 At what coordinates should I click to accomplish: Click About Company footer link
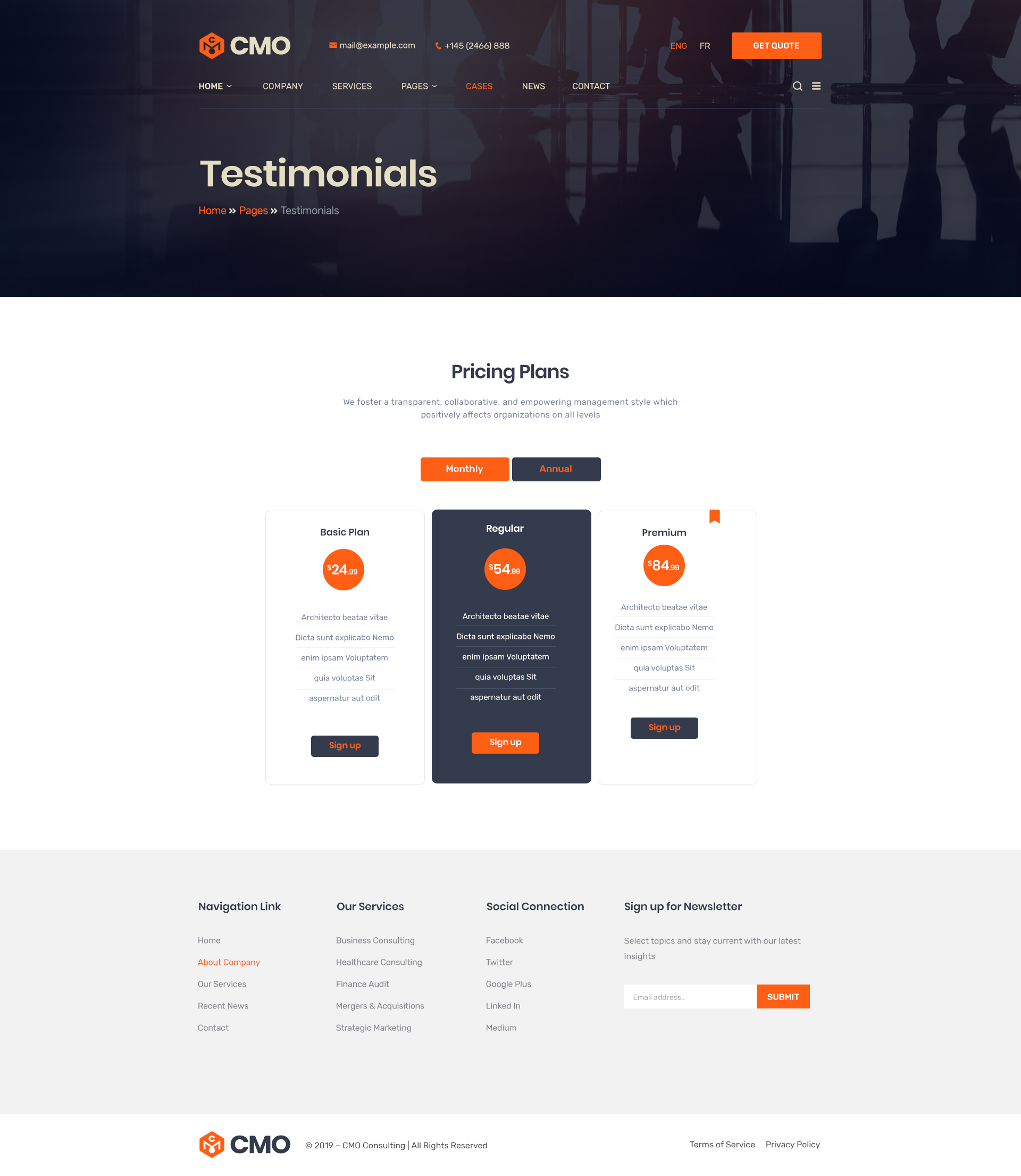229,962
